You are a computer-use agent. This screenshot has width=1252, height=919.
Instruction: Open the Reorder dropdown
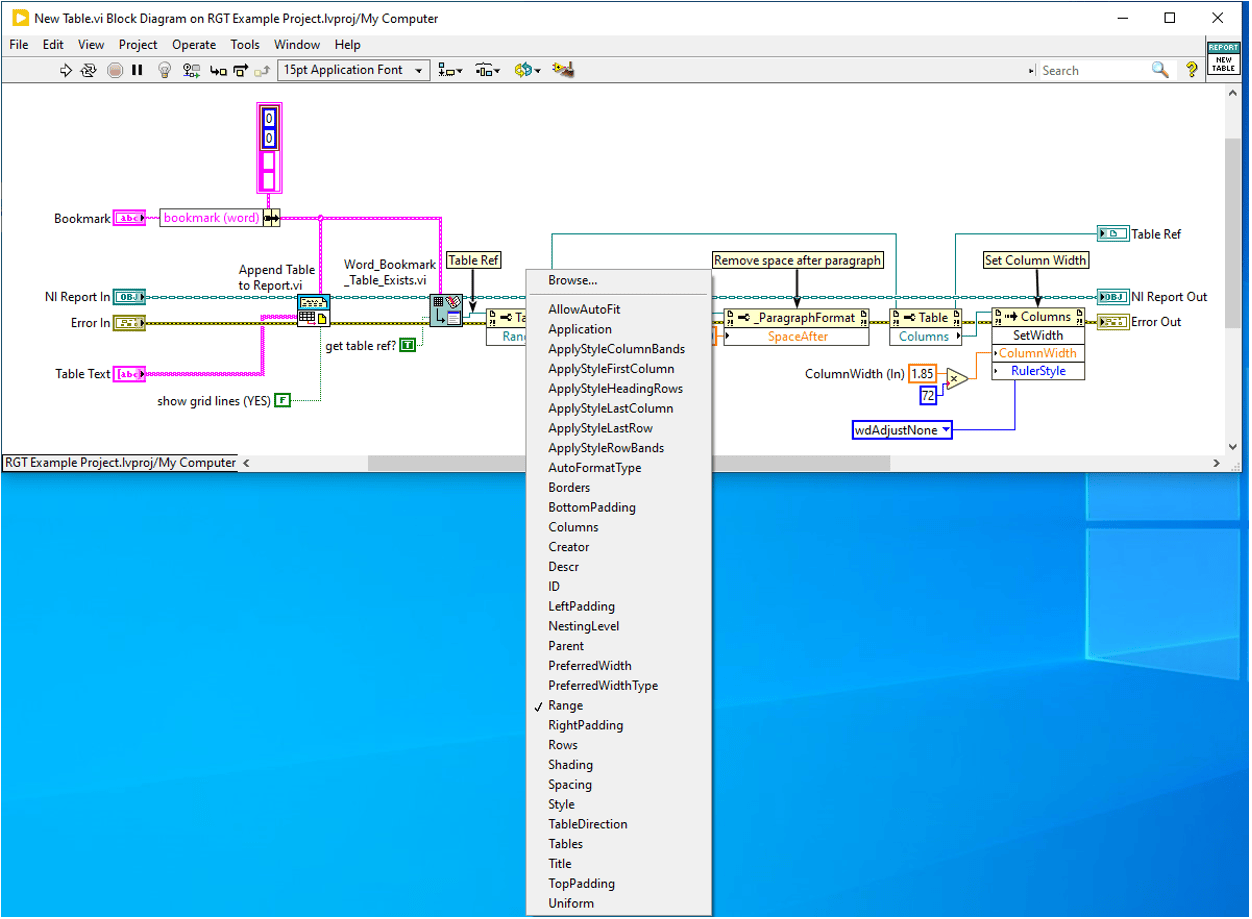(527, 70)
